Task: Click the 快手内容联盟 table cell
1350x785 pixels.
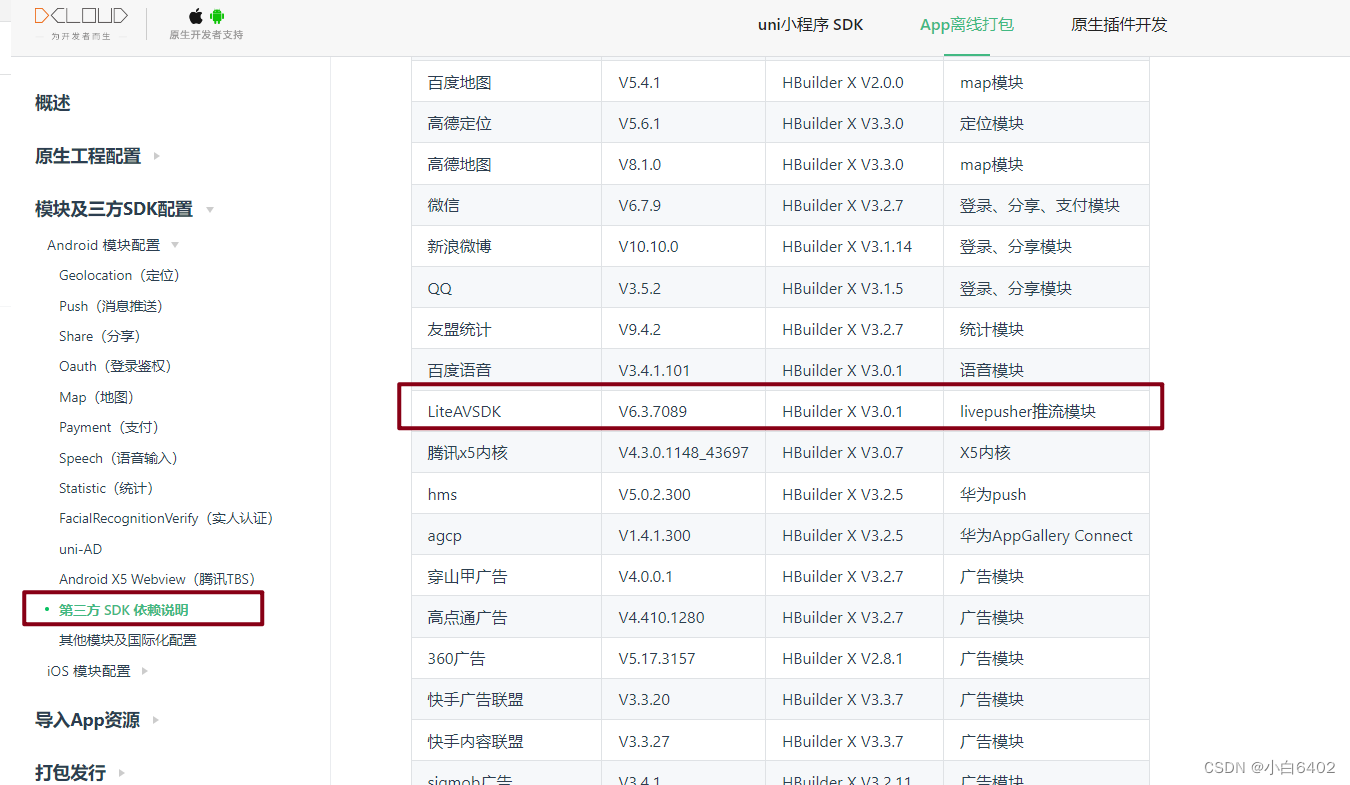Action: coord(506,742)
